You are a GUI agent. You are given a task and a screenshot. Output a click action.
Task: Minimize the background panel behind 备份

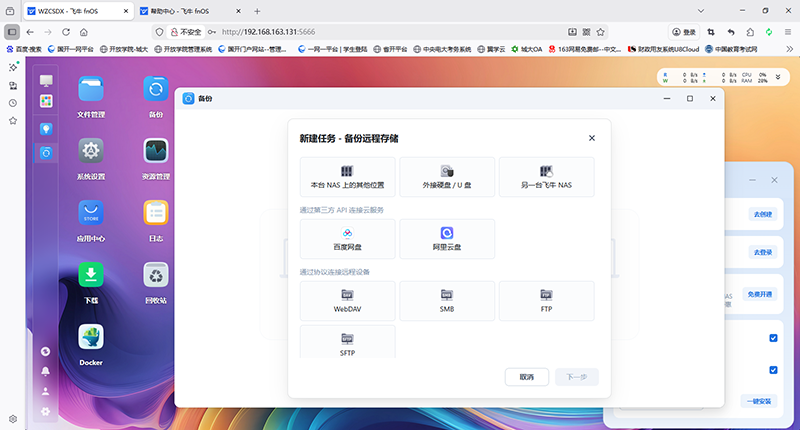[x=752, y=180]
